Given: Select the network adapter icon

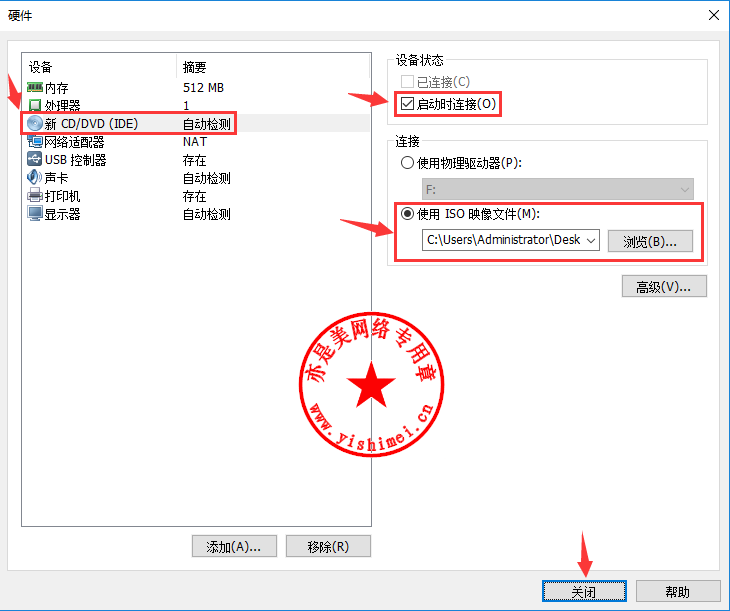Looking at the screenshot, I should pos(35,141).
